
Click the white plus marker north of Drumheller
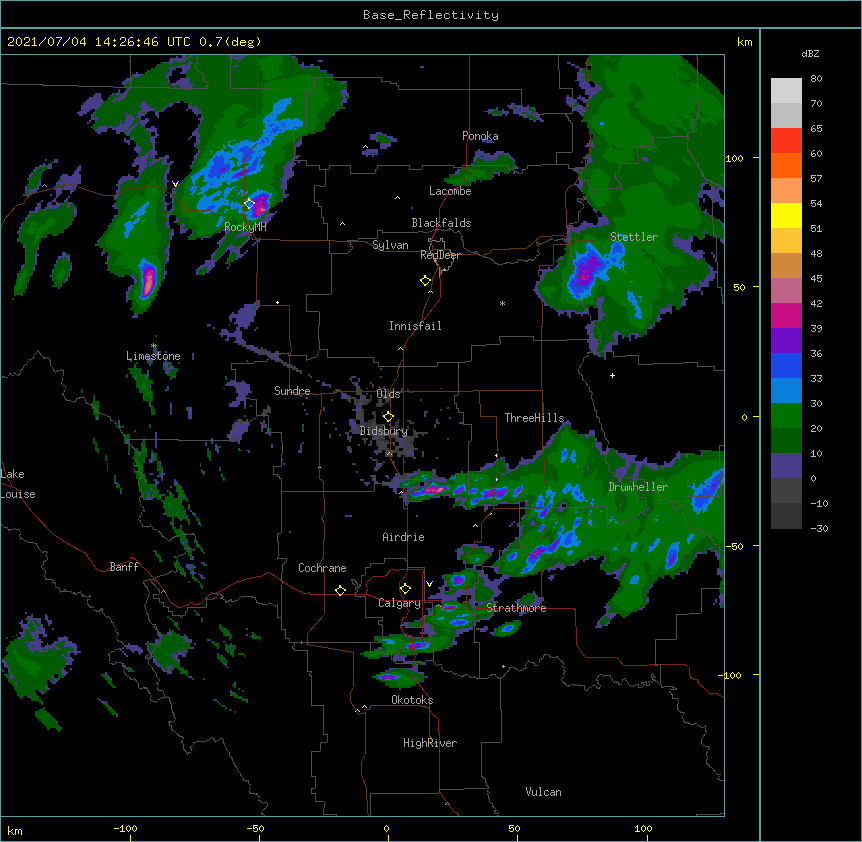[612, 375]
